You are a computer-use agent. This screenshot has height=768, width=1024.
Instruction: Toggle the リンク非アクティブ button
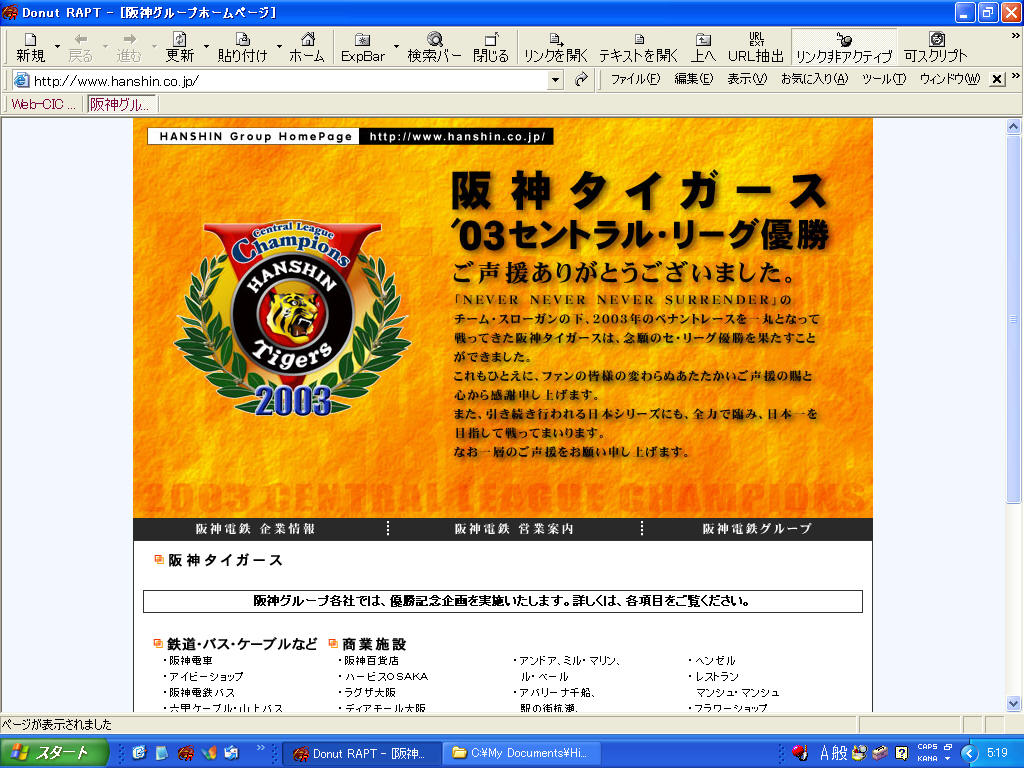click(x=843, y=47)
